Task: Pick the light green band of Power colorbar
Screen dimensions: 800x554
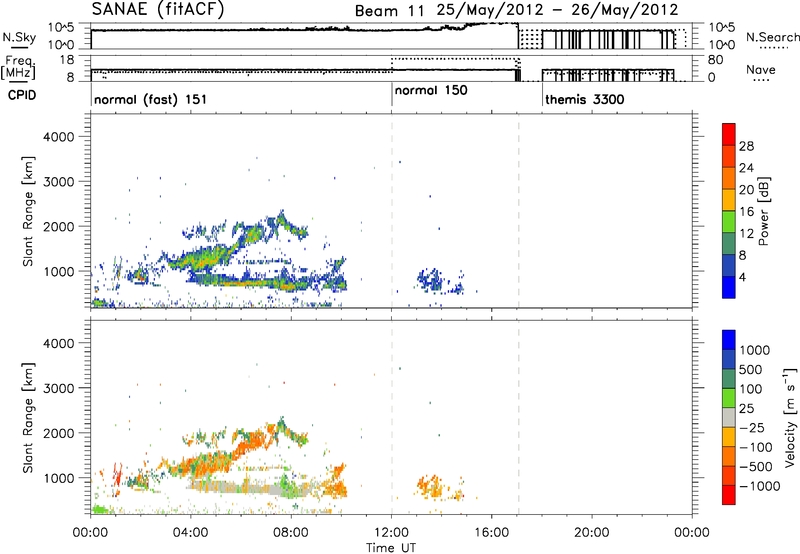Action: (x=729, y=221)
